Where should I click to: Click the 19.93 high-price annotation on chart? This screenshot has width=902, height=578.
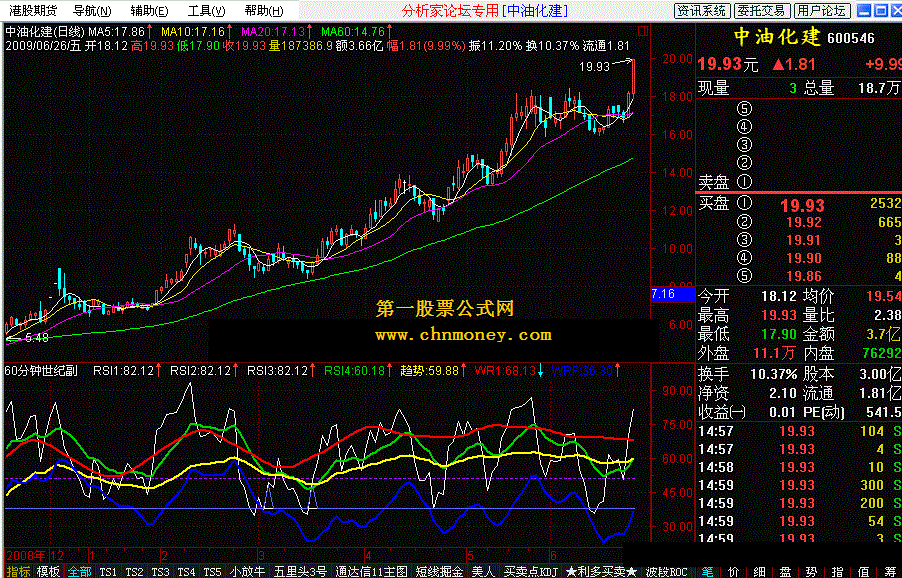click(594, 67)
